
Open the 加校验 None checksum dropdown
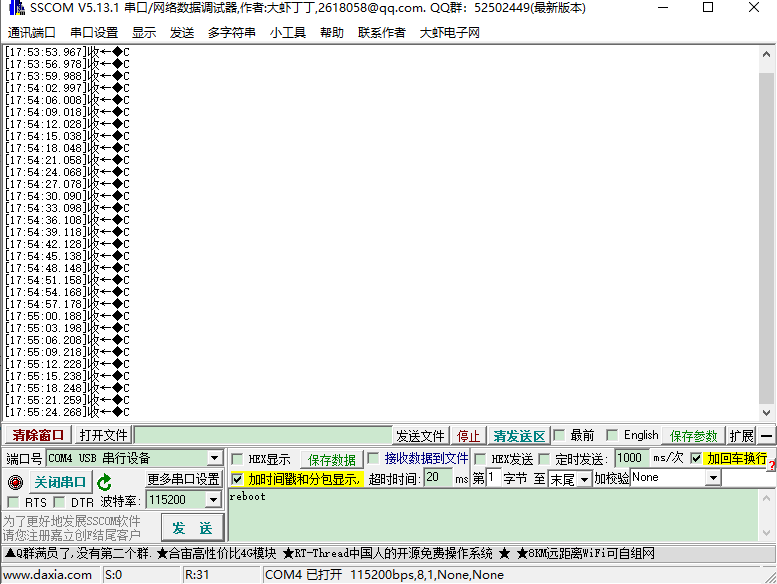tap(713, 478)
